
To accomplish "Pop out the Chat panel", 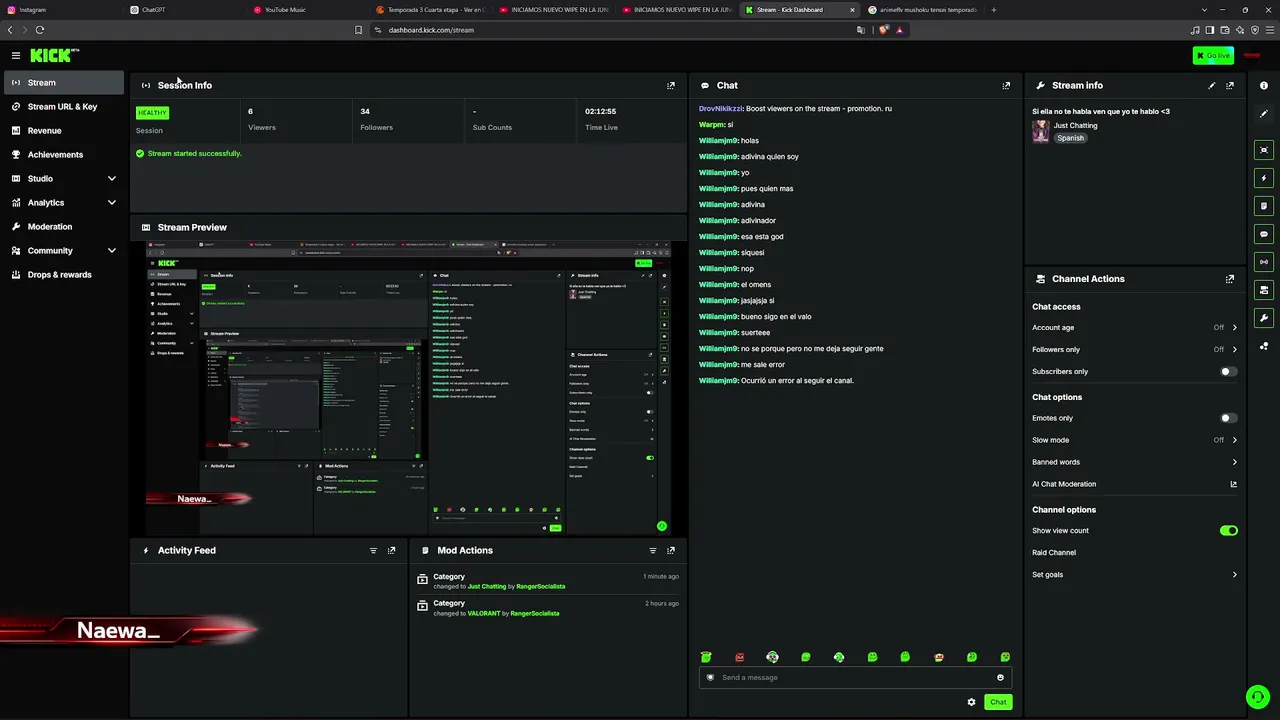I will 1006,85.
